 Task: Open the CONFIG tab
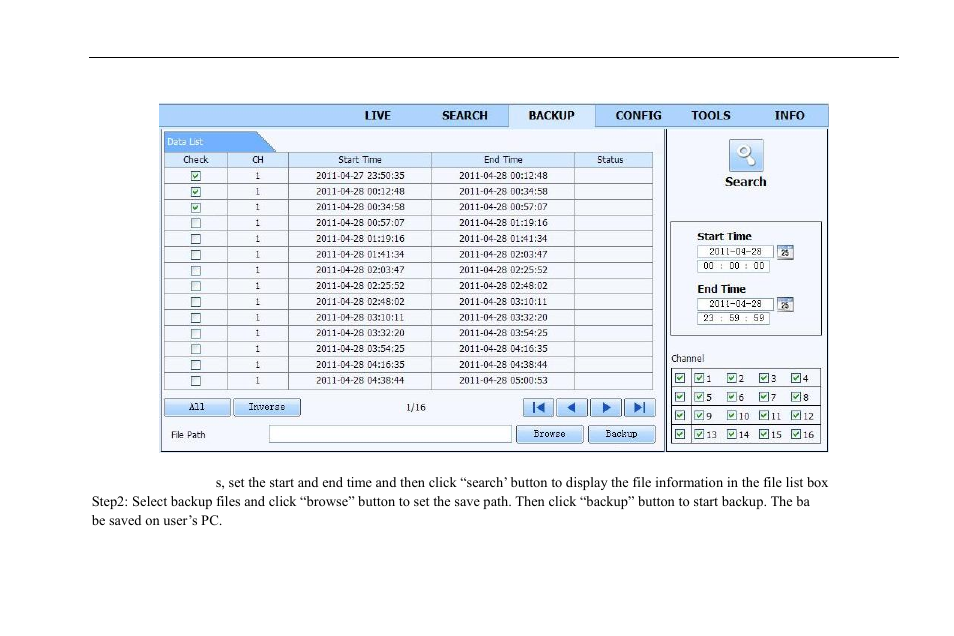pos(638,116)
